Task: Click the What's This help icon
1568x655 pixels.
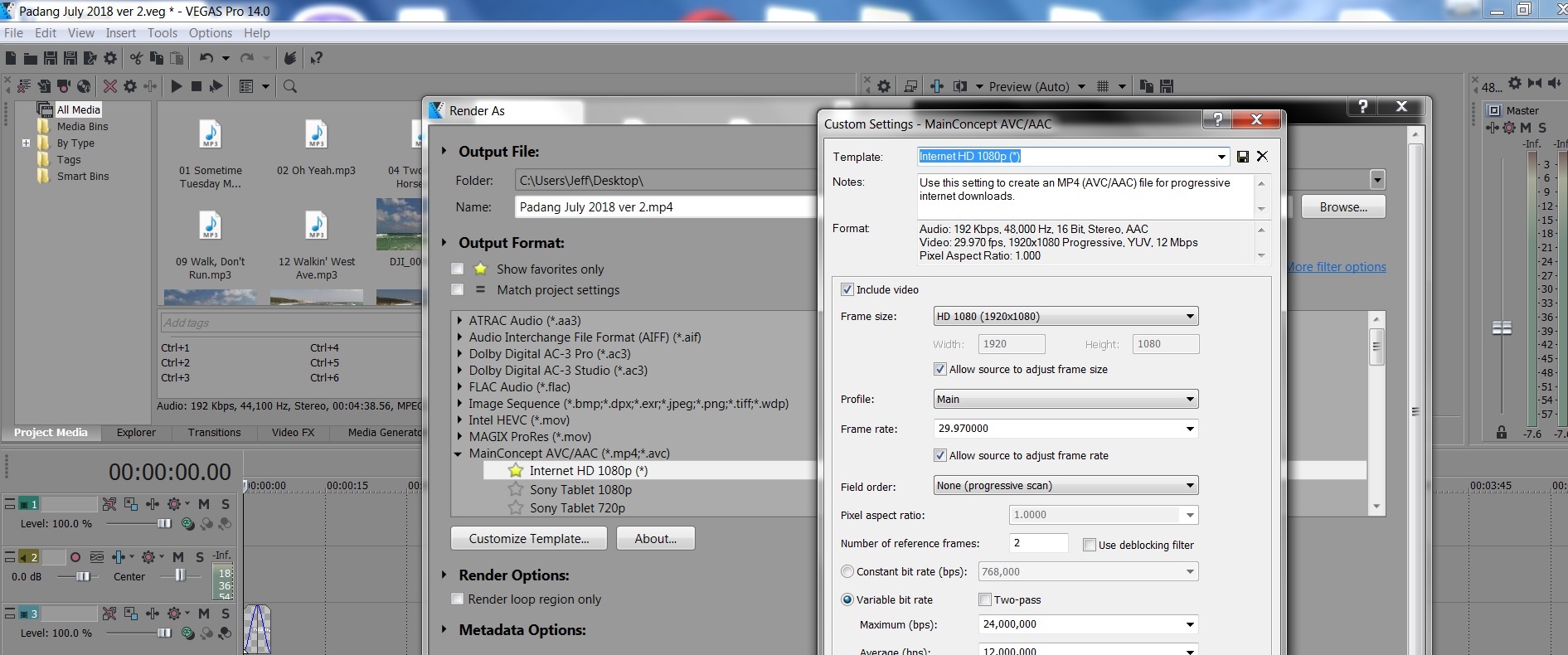Action: coord(316,58)
